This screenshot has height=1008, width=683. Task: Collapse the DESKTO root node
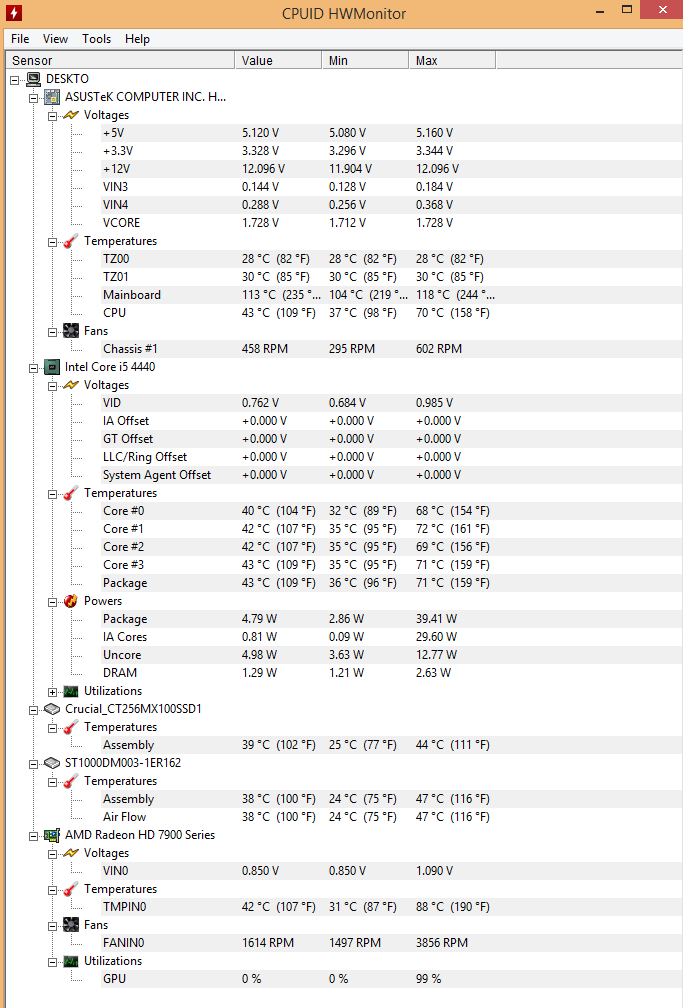tap(15, 79)
